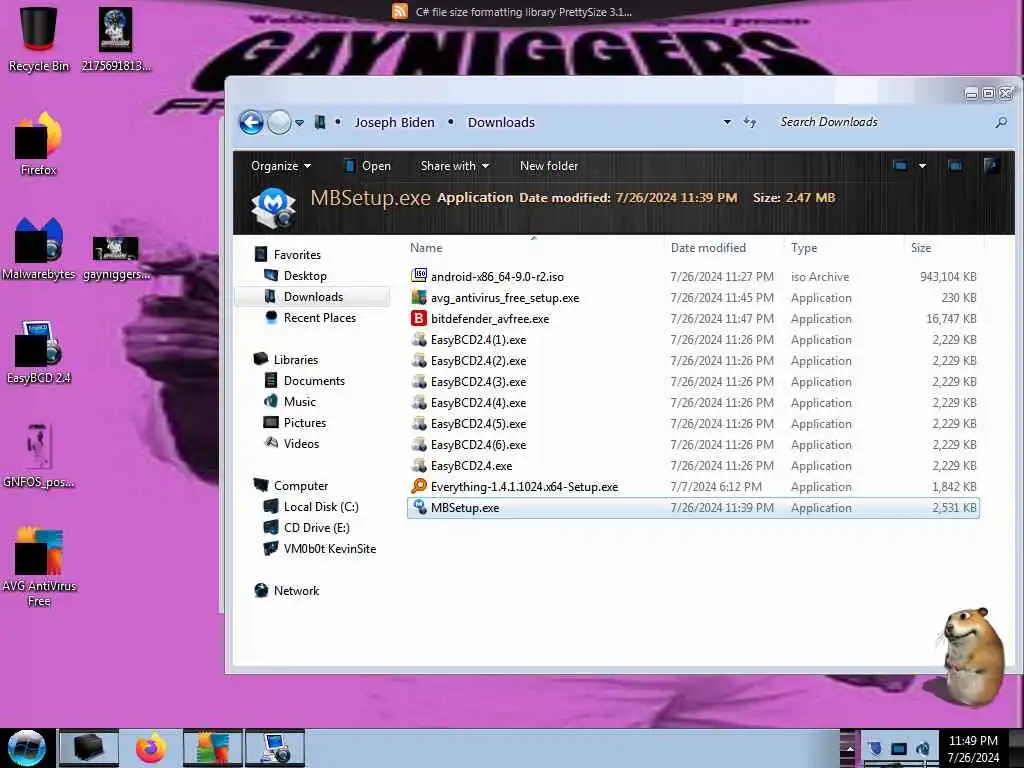Click Open in the Explorer toolbar
Viewport: 1024px width, 768px height.
coord(367,166)
